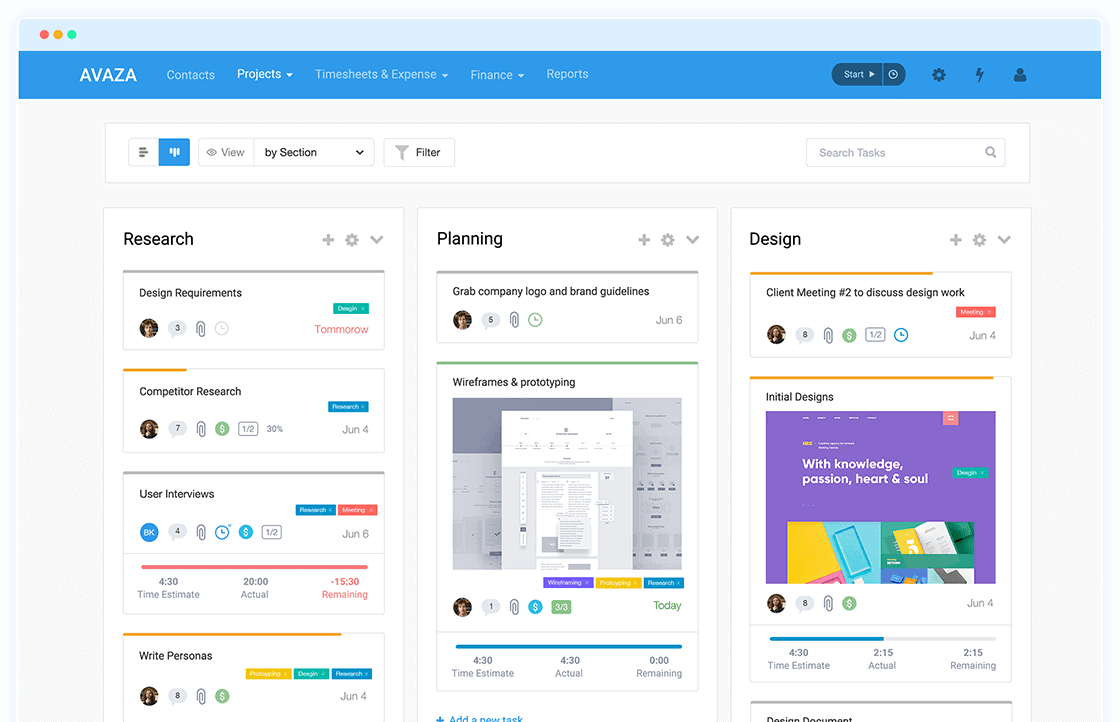
Task: Switch to list view mode
Action: tap(143, 152)
